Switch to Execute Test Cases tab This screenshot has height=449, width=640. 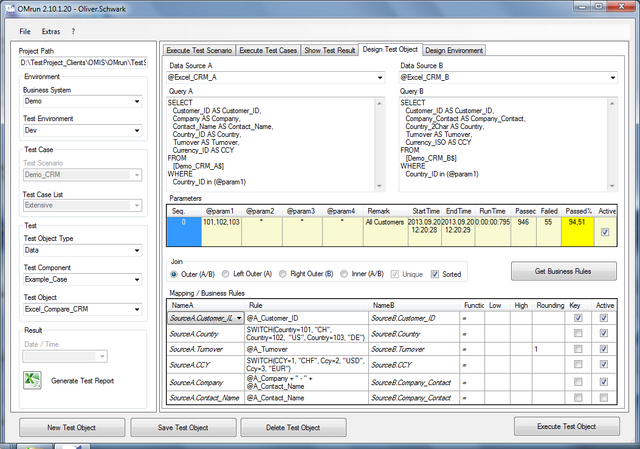click(x=268, y=50)
